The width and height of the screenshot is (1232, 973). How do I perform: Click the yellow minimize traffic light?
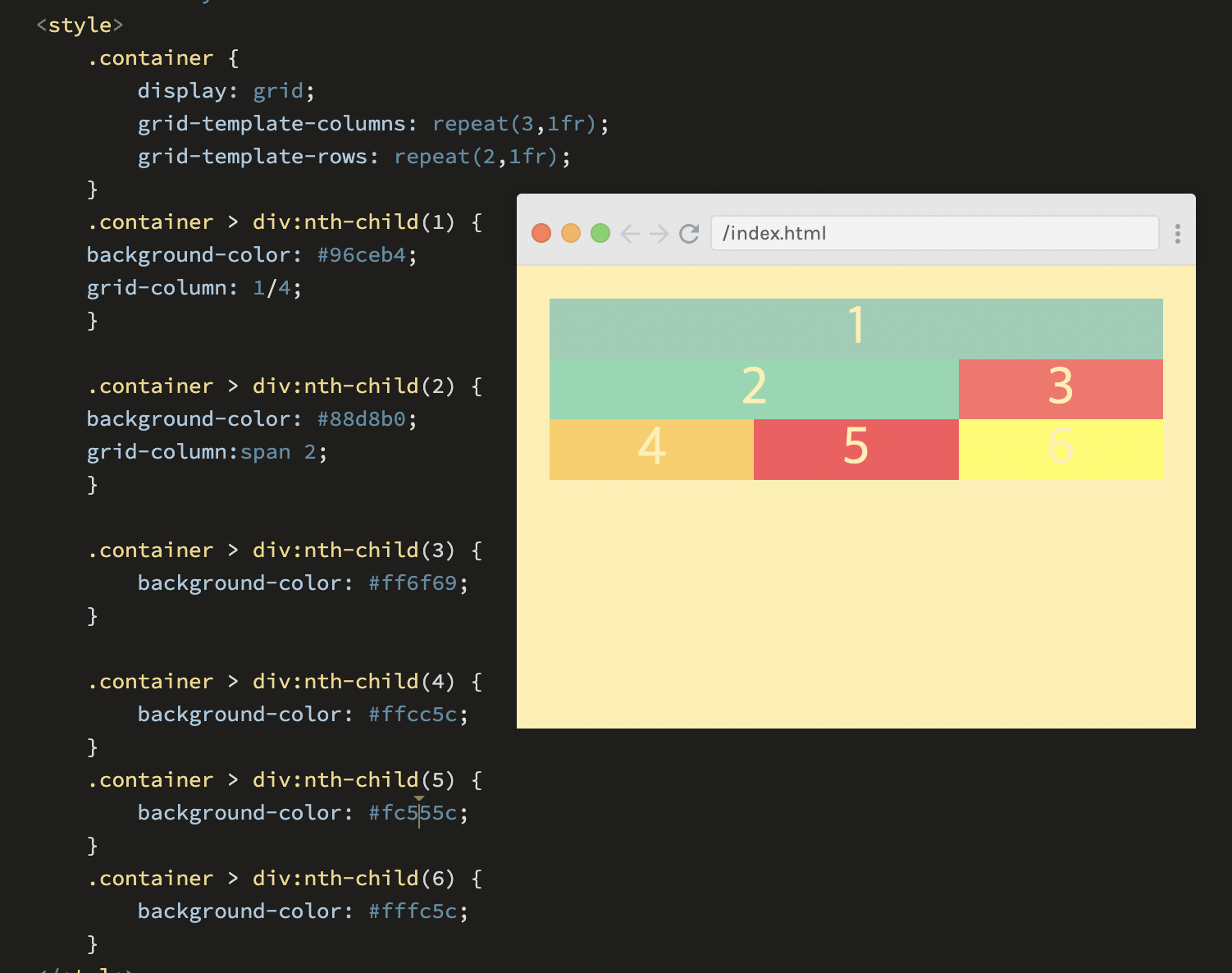point(571,233)
